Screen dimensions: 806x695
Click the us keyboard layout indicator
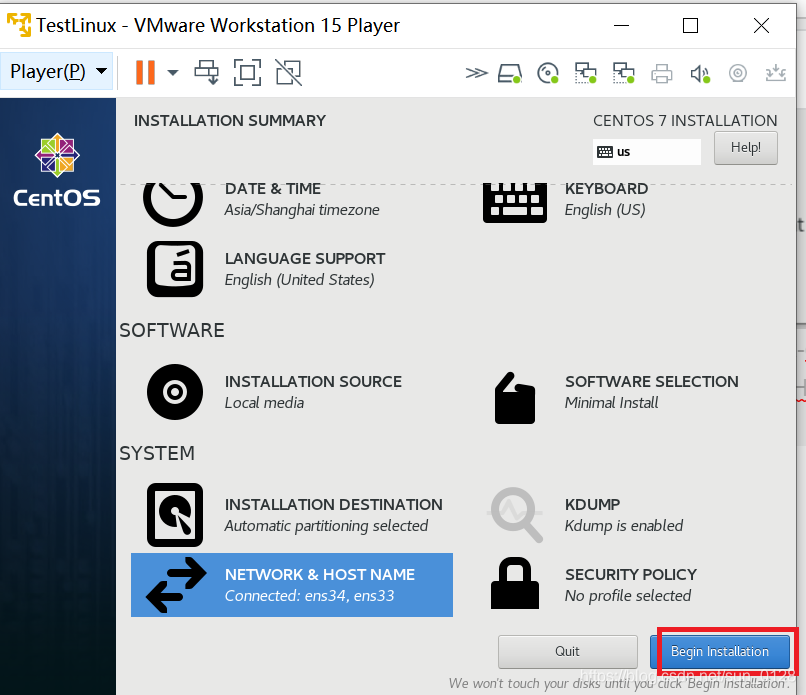(647, 152)
